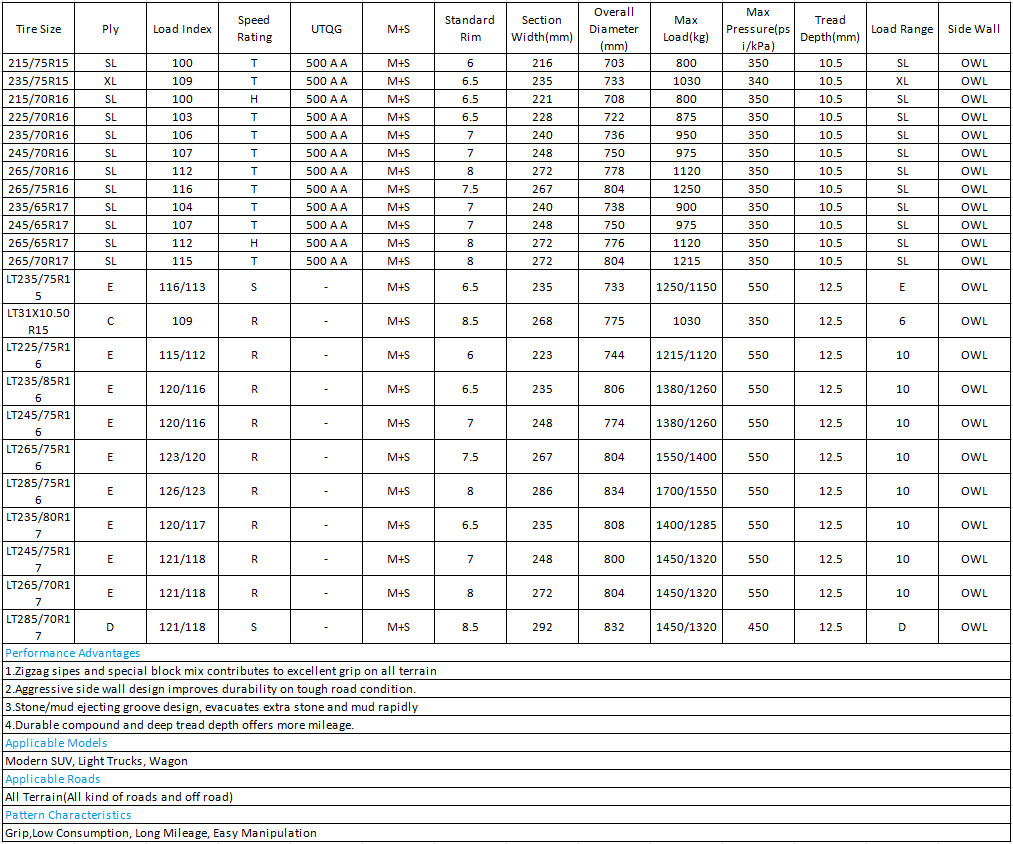1013x844 pixels.
Task: Select tire size cell LT235/75R15
Action: 38,287
